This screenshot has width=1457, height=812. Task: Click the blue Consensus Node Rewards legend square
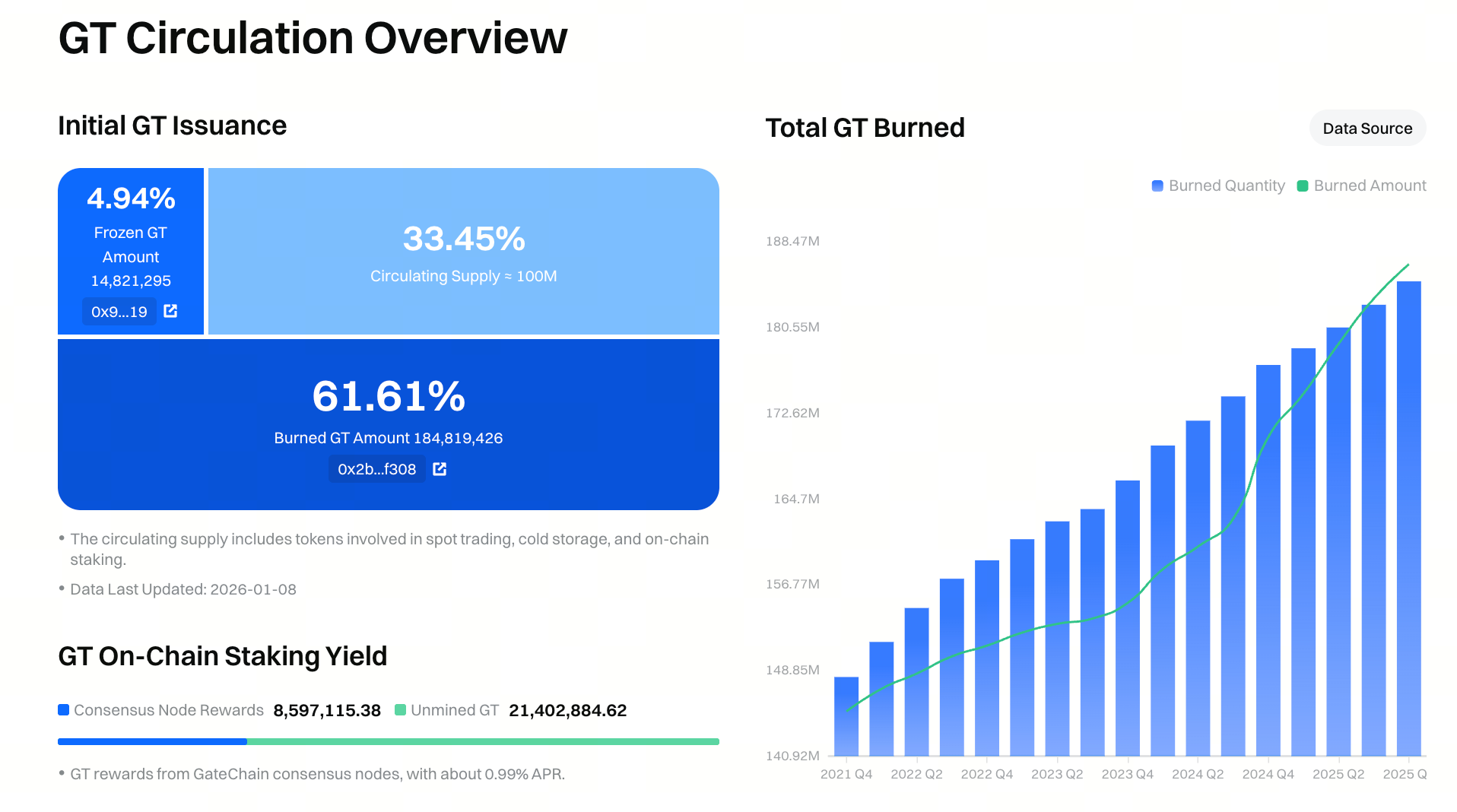tap(63, 710)
